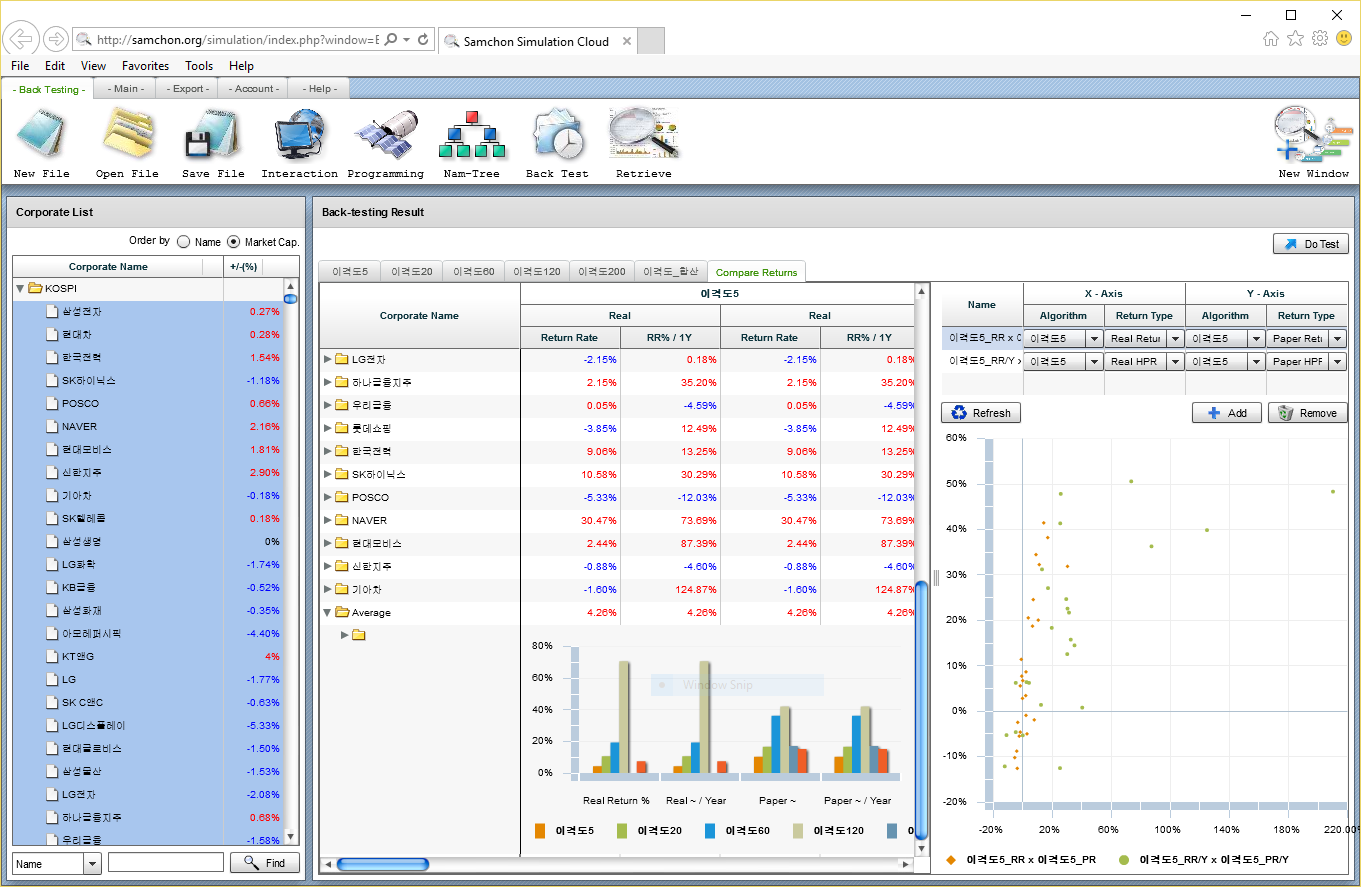Image resolution: width=1361 pixels, height=887 pixels.
Task: Launch the Back Test icon
Action: click(x=557, y=135)
